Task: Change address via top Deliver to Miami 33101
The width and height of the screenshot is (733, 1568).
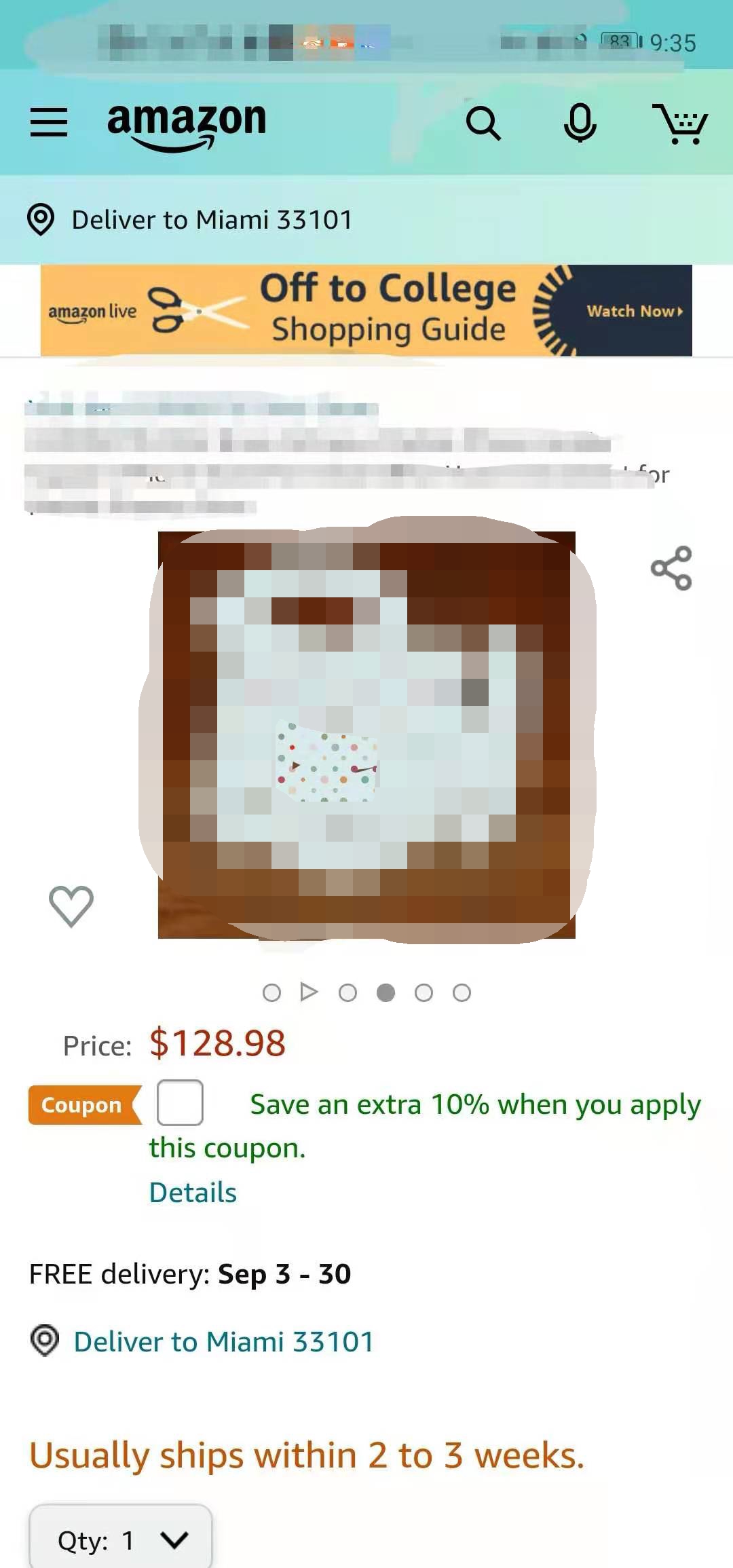Action: click(212, 220)
